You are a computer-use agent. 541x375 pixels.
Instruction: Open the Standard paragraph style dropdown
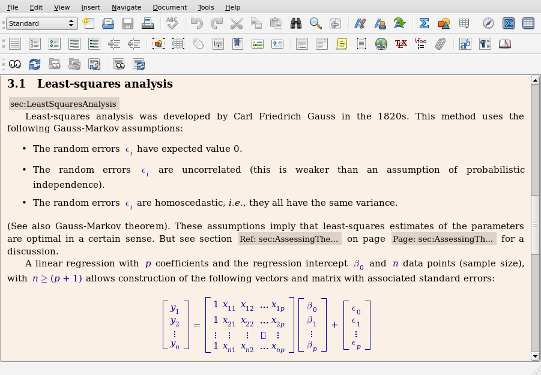(x=42, y=23)
